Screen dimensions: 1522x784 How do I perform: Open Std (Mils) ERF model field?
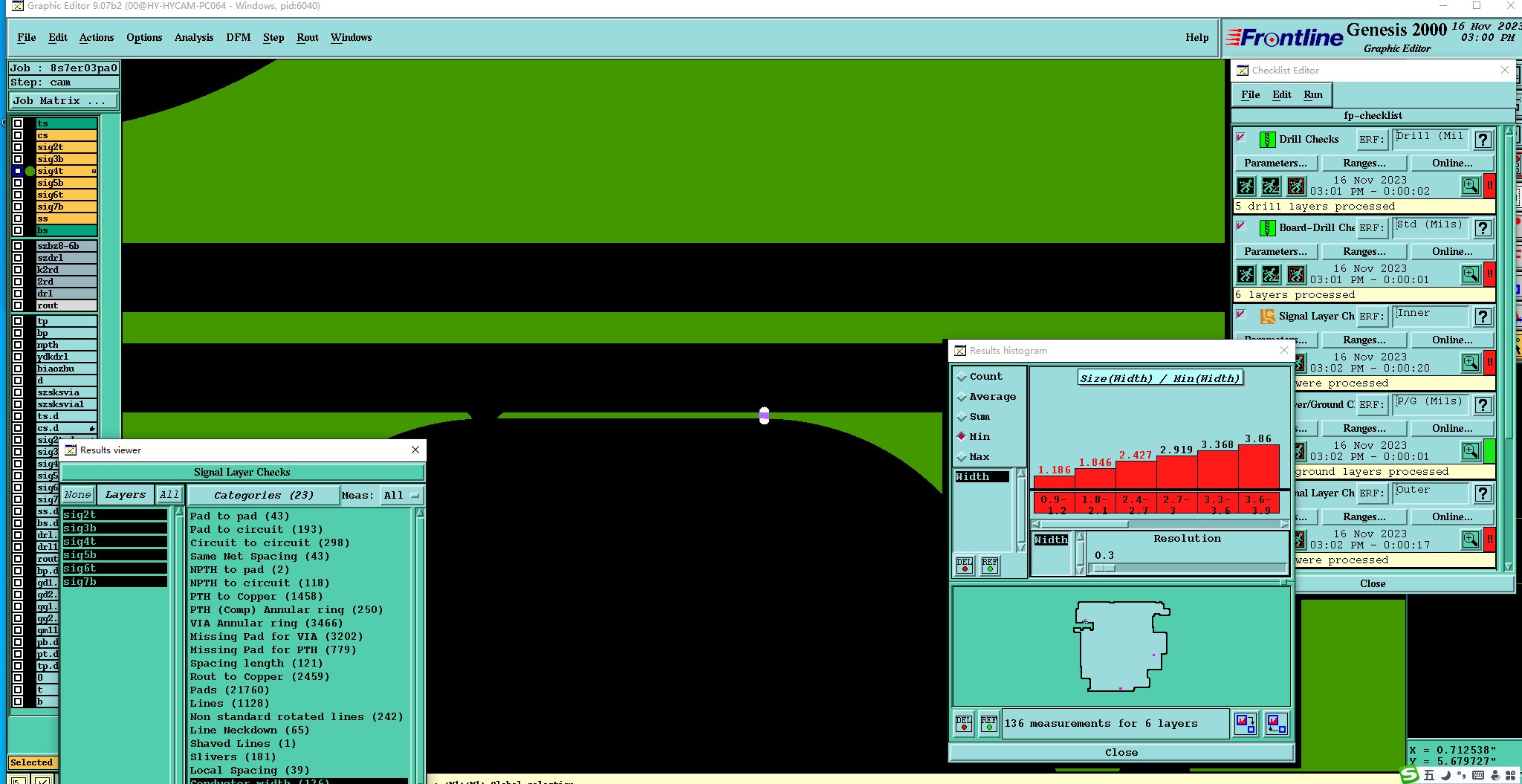click(1430, 227)
